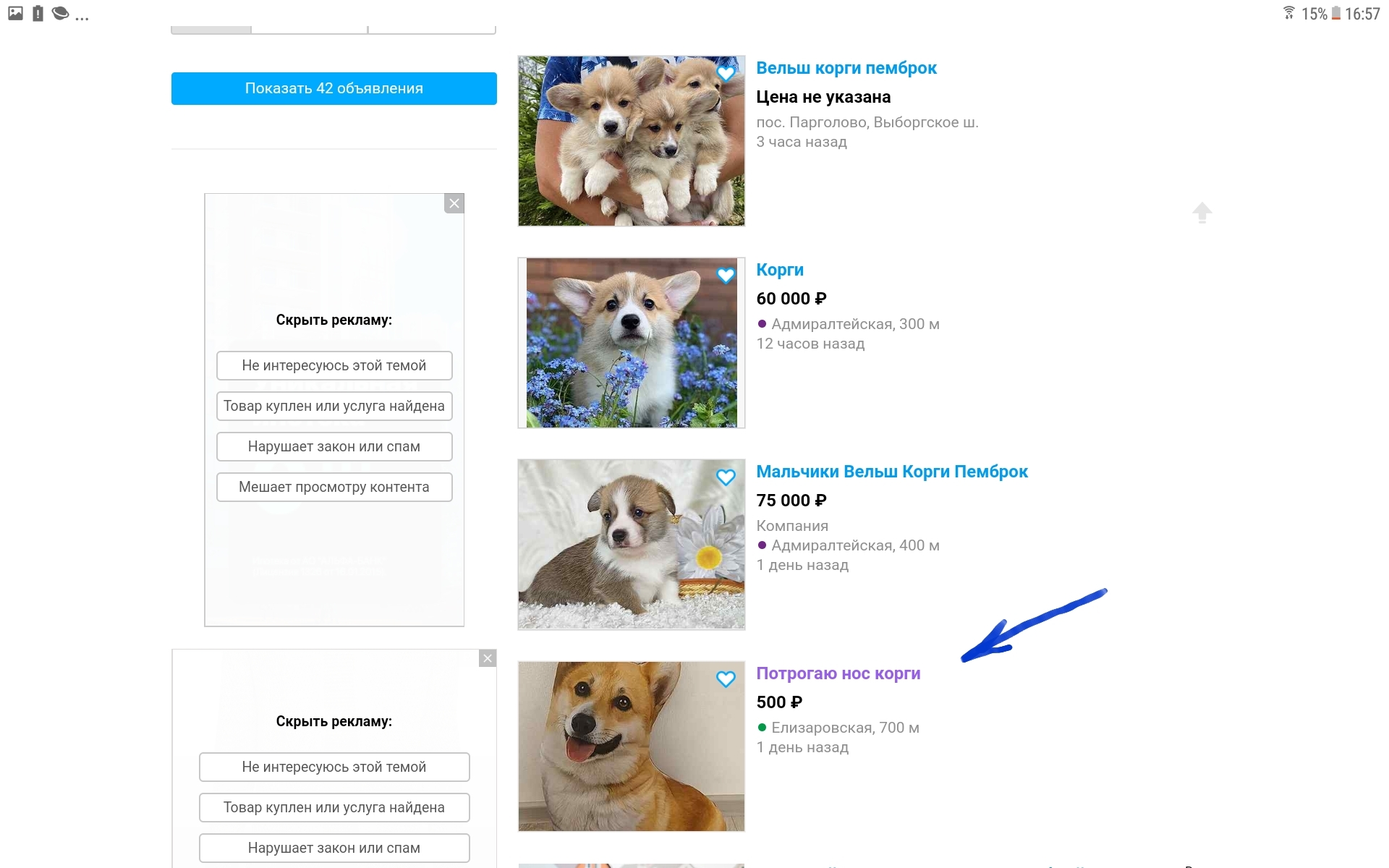Select Нарушает закон или спам in upper ad
The width and height of the screenshot is (1389, 868).
coord(334,446)
